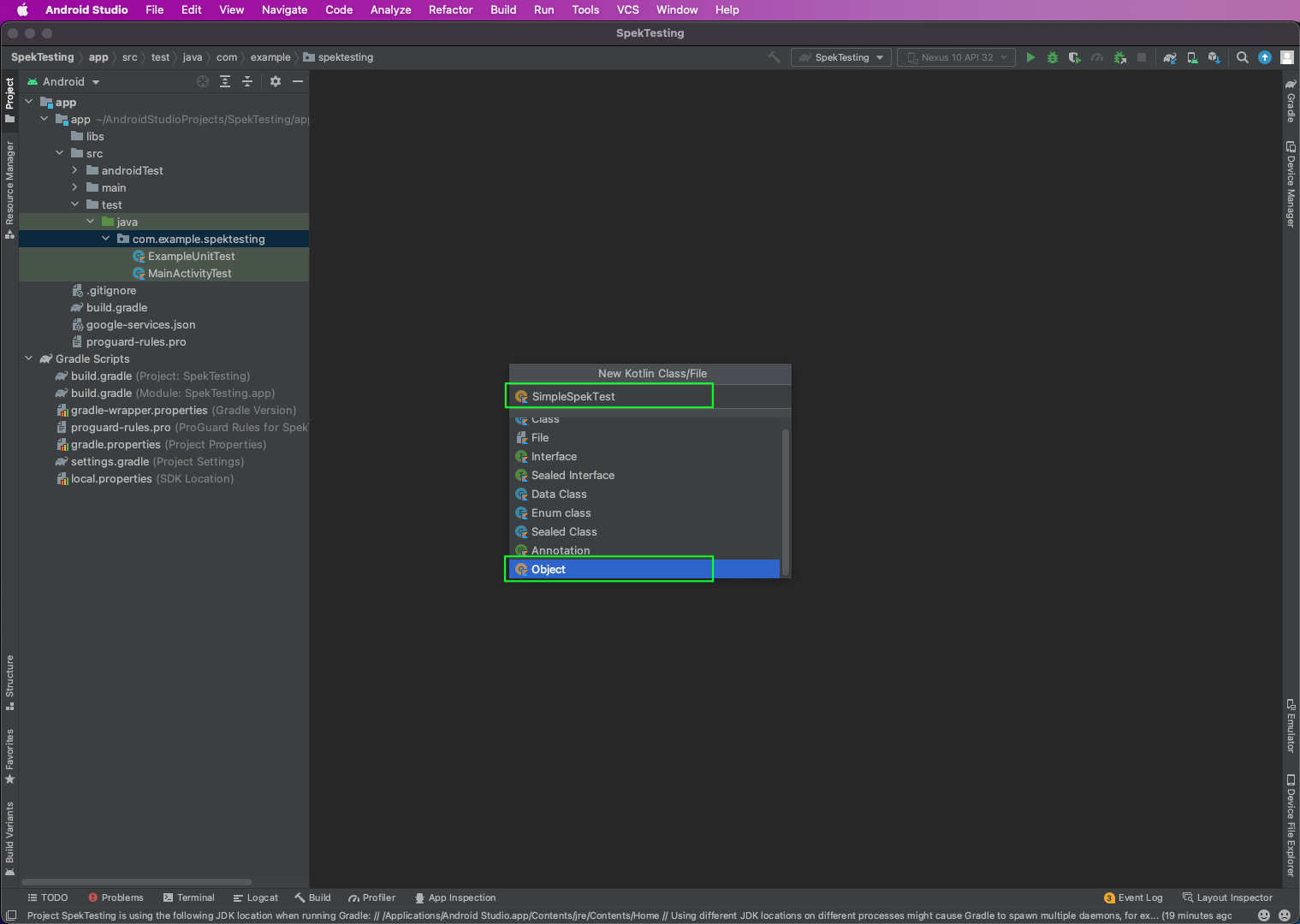Attach debugger to Android process icon
Screen dimensions: 1300x924
click(1119, 57)
